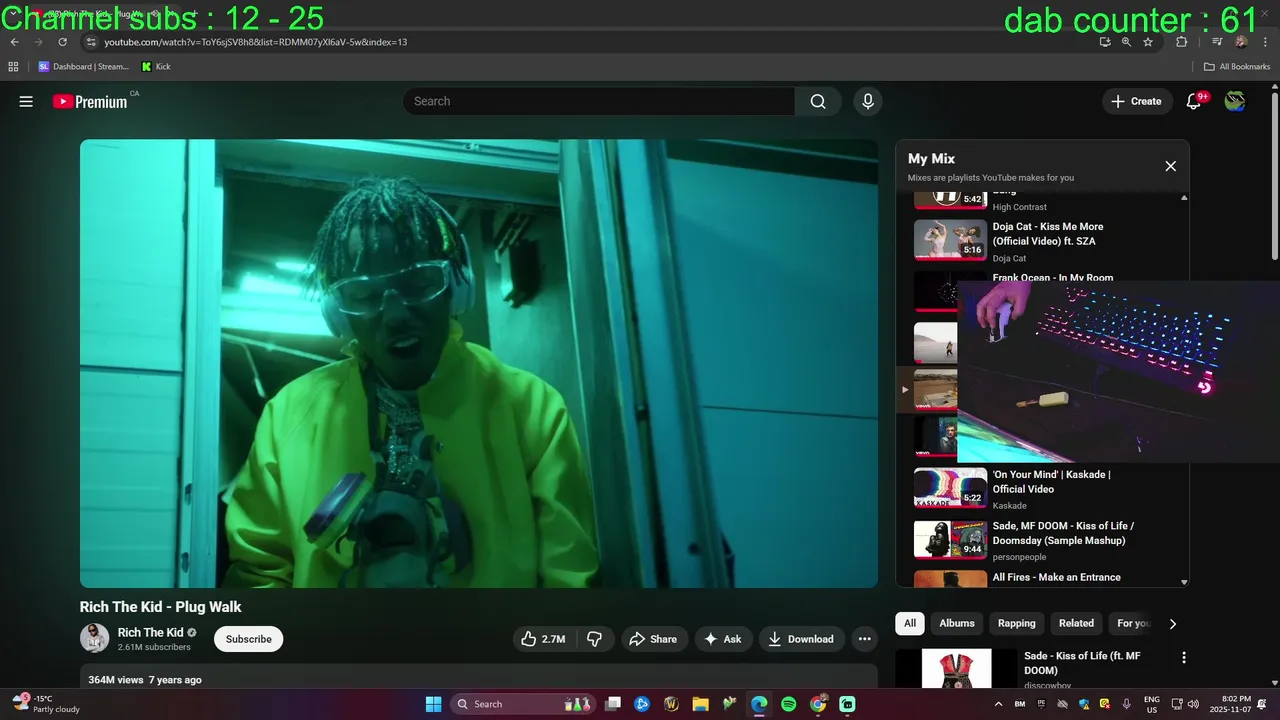Click the Share button
1280x720 pixels.
(654, 639)
